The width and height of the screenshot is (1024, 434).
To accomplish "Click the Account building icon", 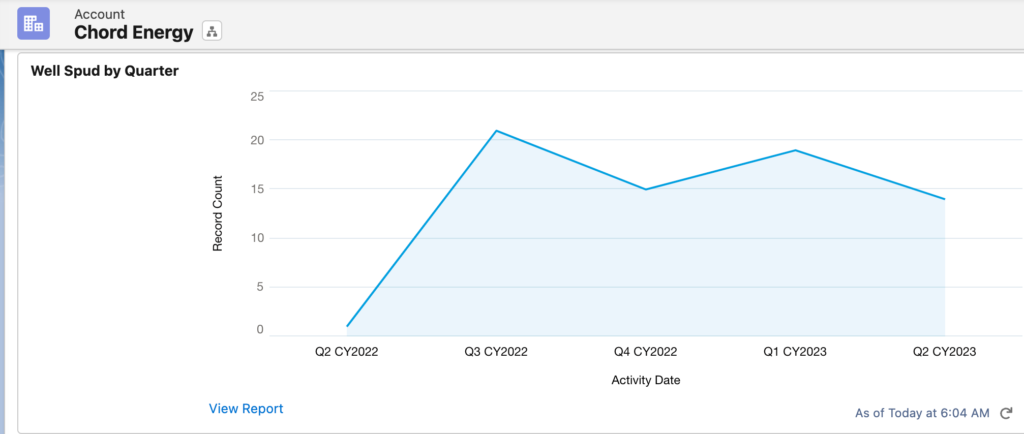I will pyautogui.click(x=33, y=23).
